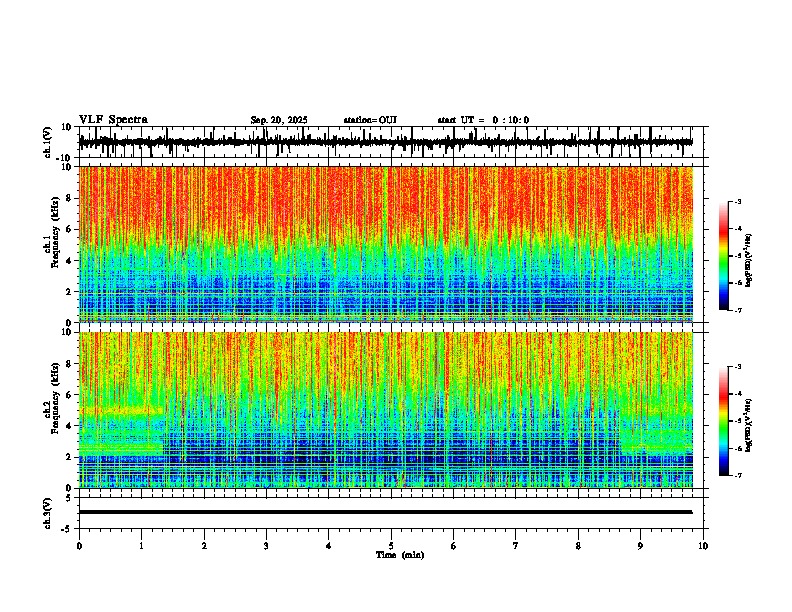Click the ch.1 spectrogram panel
Viewport: 792px width, 612px height.
pyautogui.click(x=386, y=244)
